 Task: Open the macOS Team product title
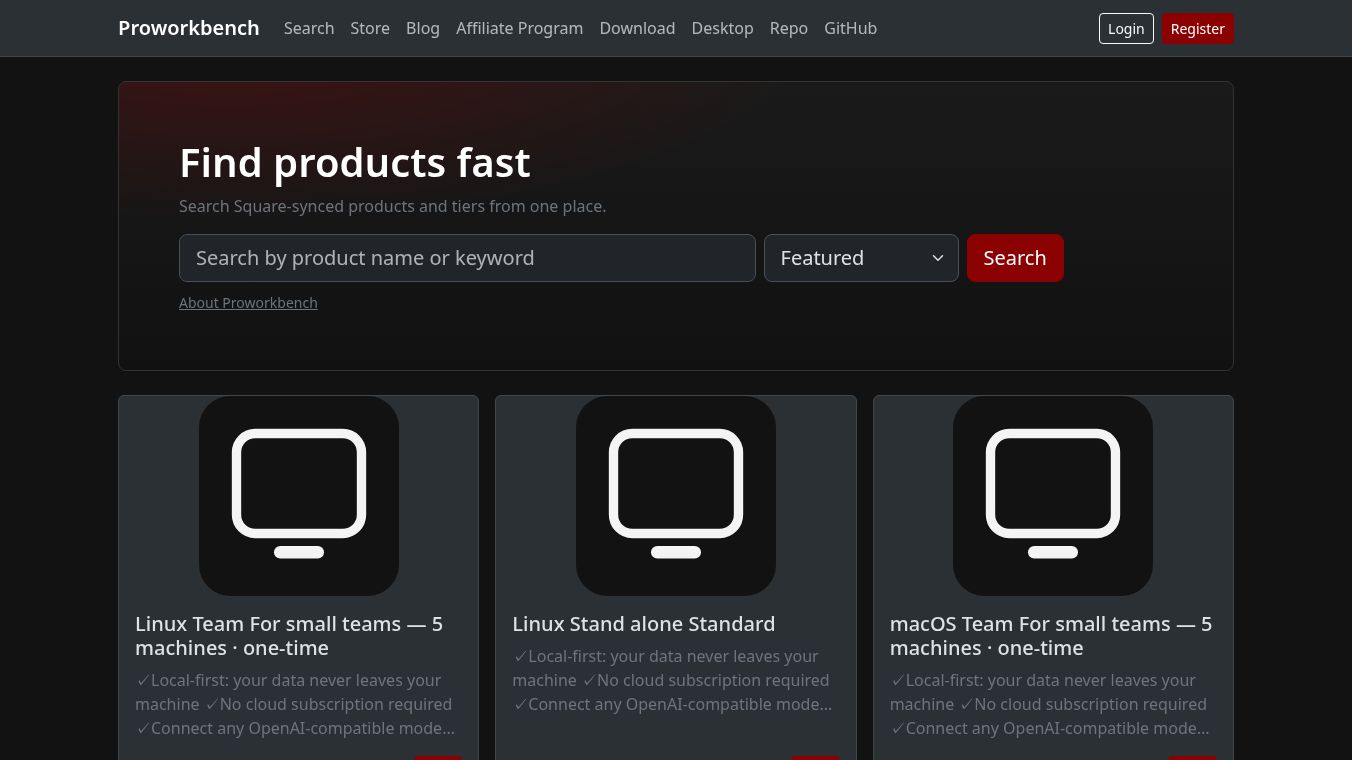pyautogui.click(x=1050, y=636)
